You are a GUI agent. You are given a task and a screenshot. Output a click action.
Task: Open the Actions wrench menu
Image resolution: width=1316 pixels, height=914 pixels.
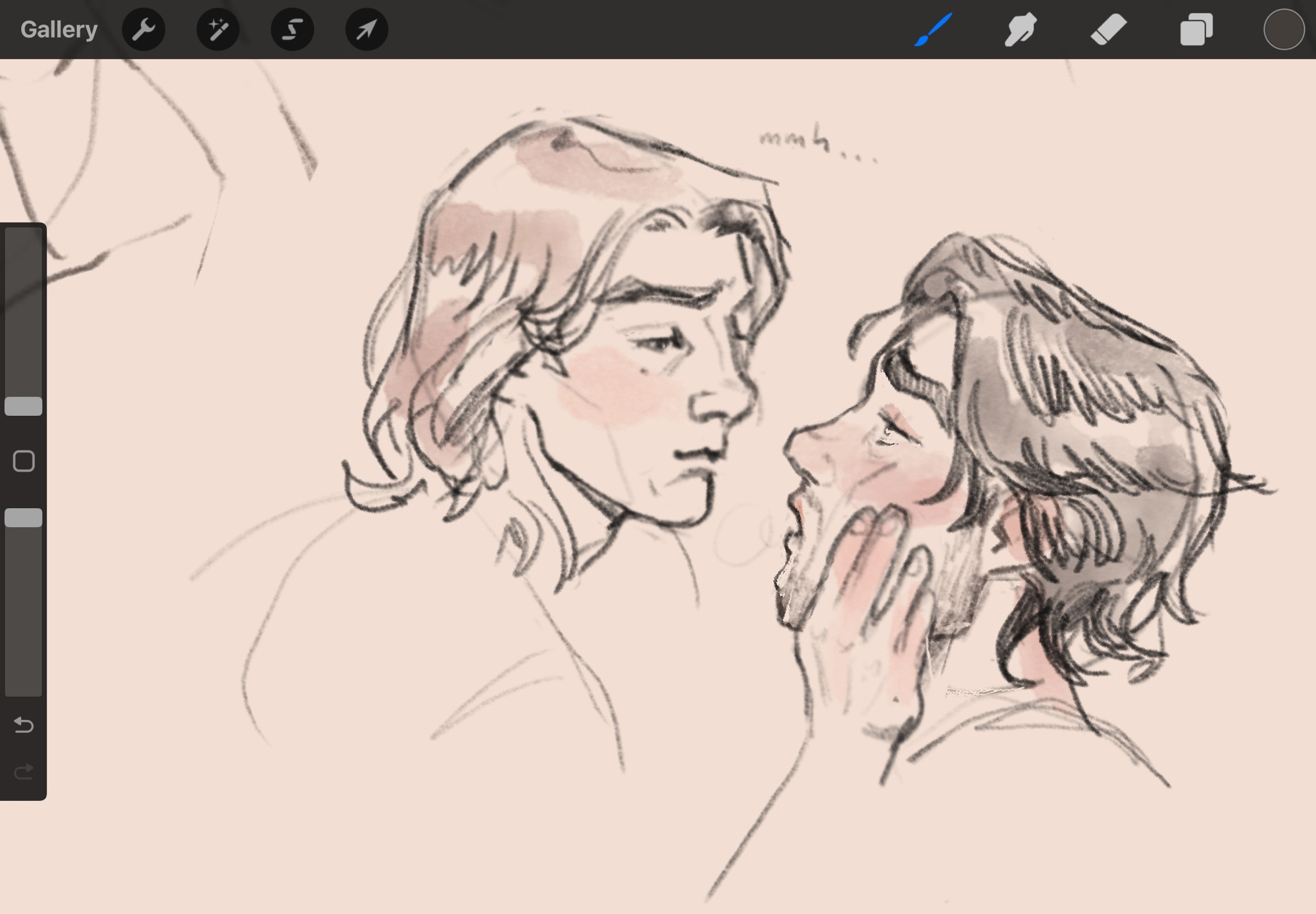143,30
